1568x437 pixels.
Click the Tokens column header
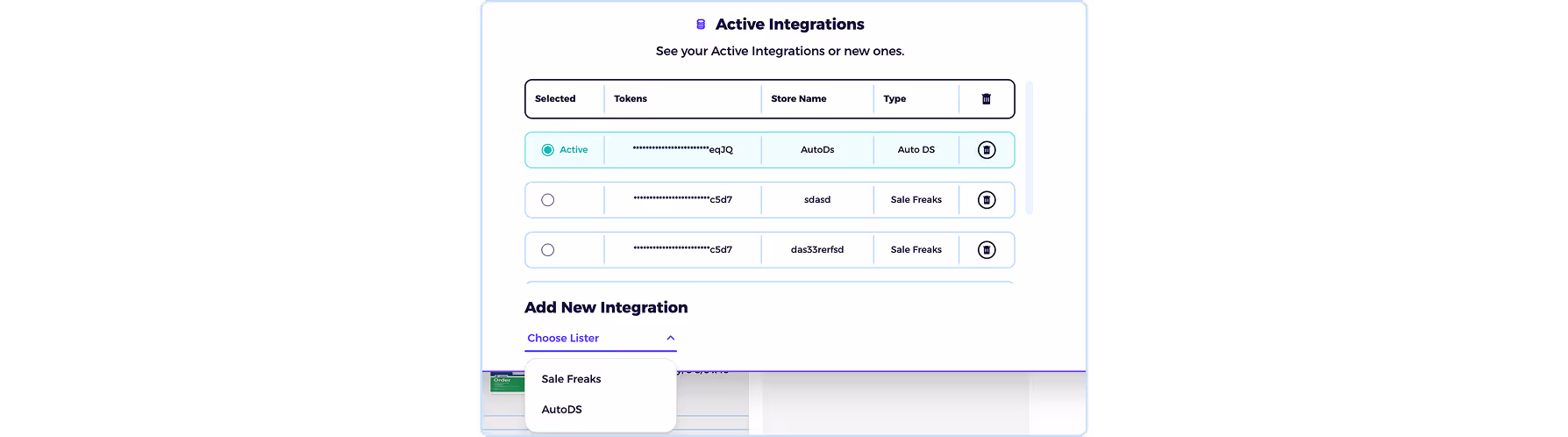[631, 99]
